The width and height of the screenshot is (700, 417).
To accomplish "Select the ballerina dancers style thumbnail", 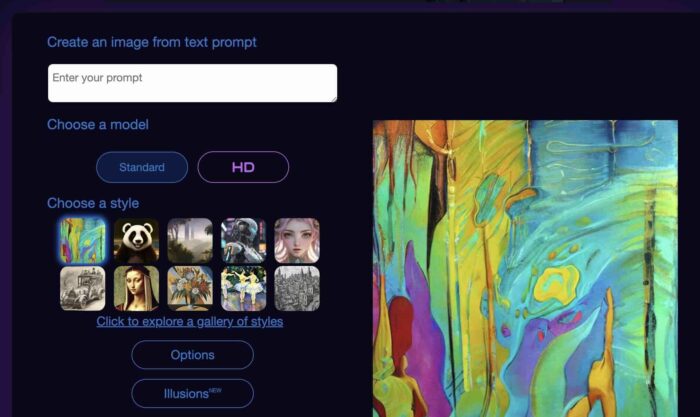I will tap(243, 288).
